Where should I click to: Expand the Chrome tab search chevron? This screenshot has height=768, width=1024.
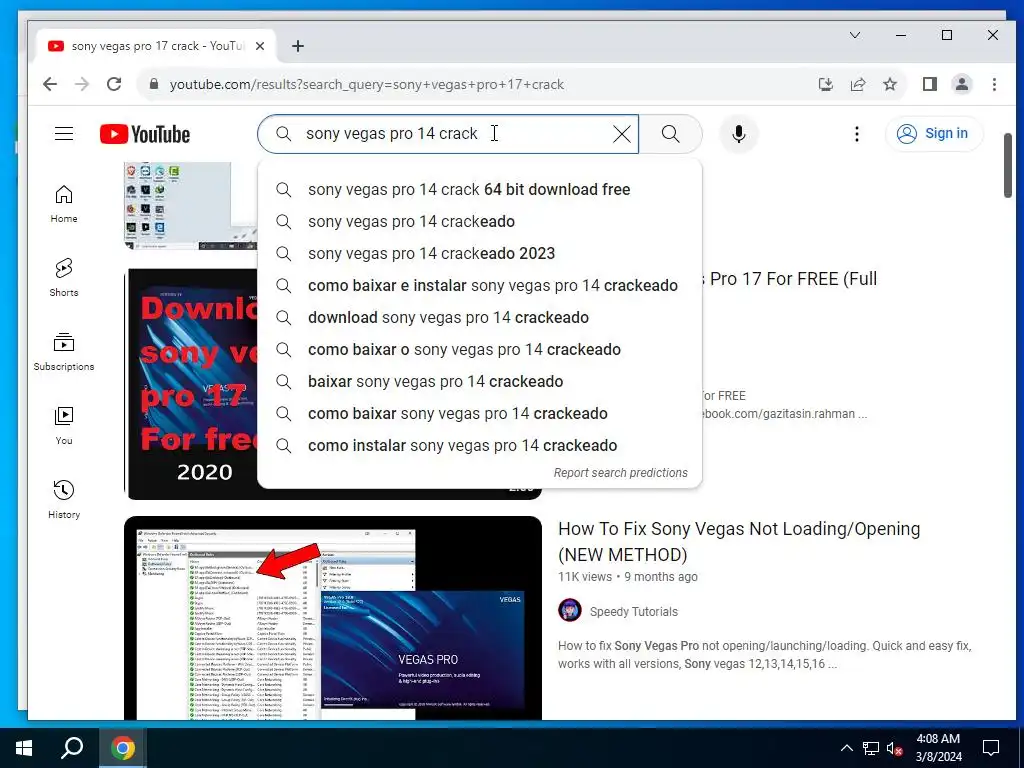coord(854,35)
